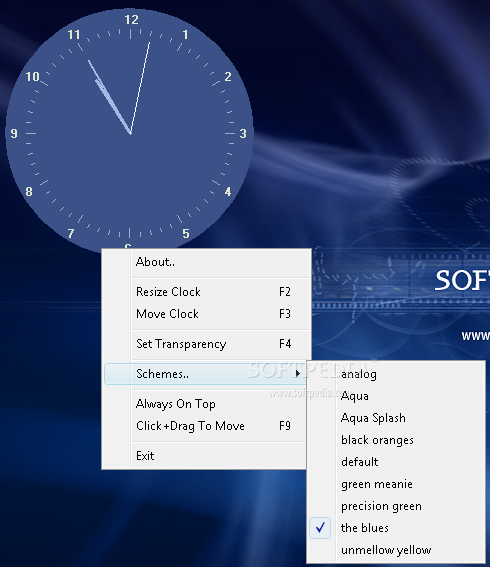Switch to the Aqua scheme
Image resolution: width=490 pixels, height=567 pixels.
[x=396, y=396]
